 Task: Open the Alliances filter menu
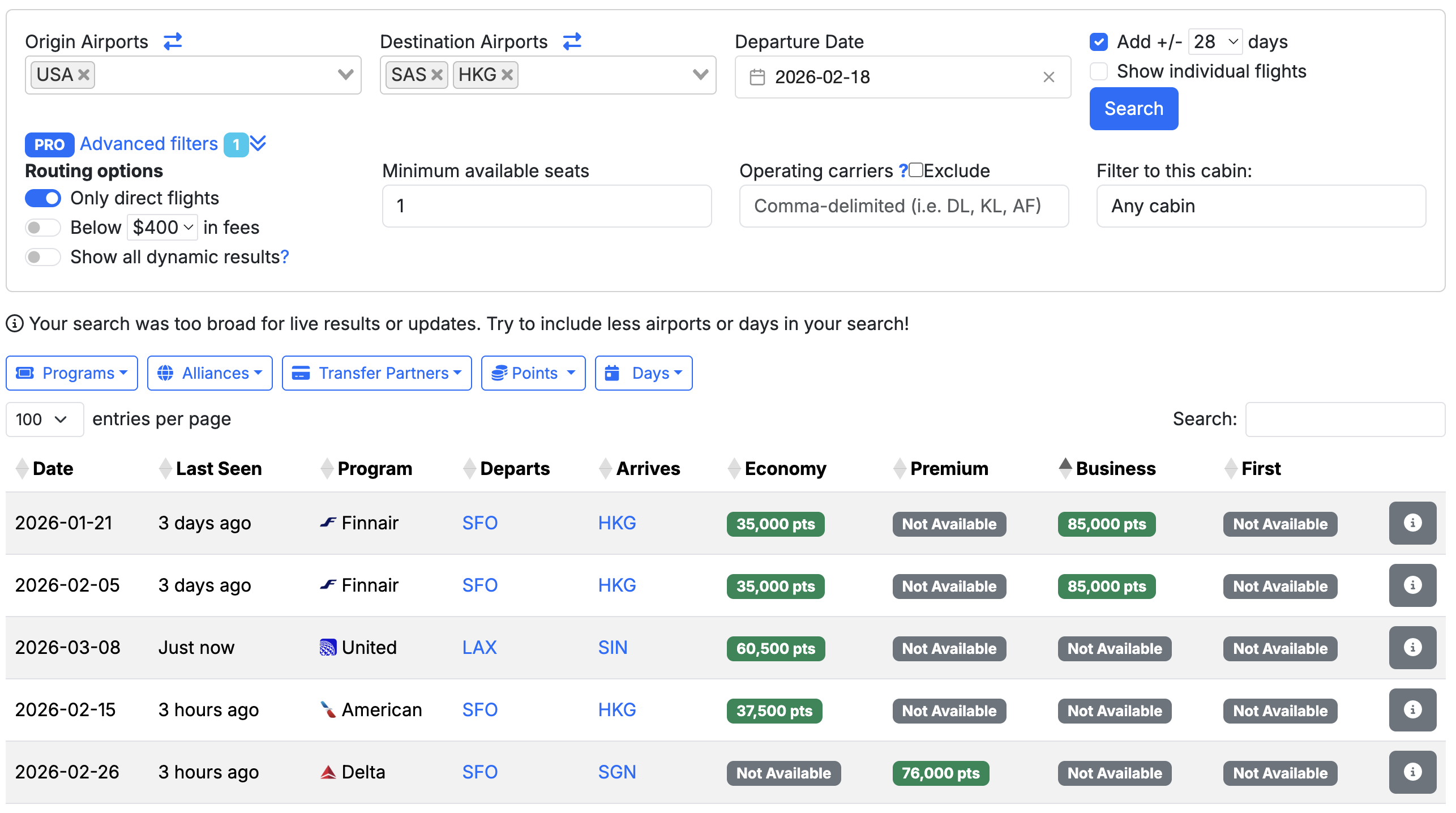[210, 373]
